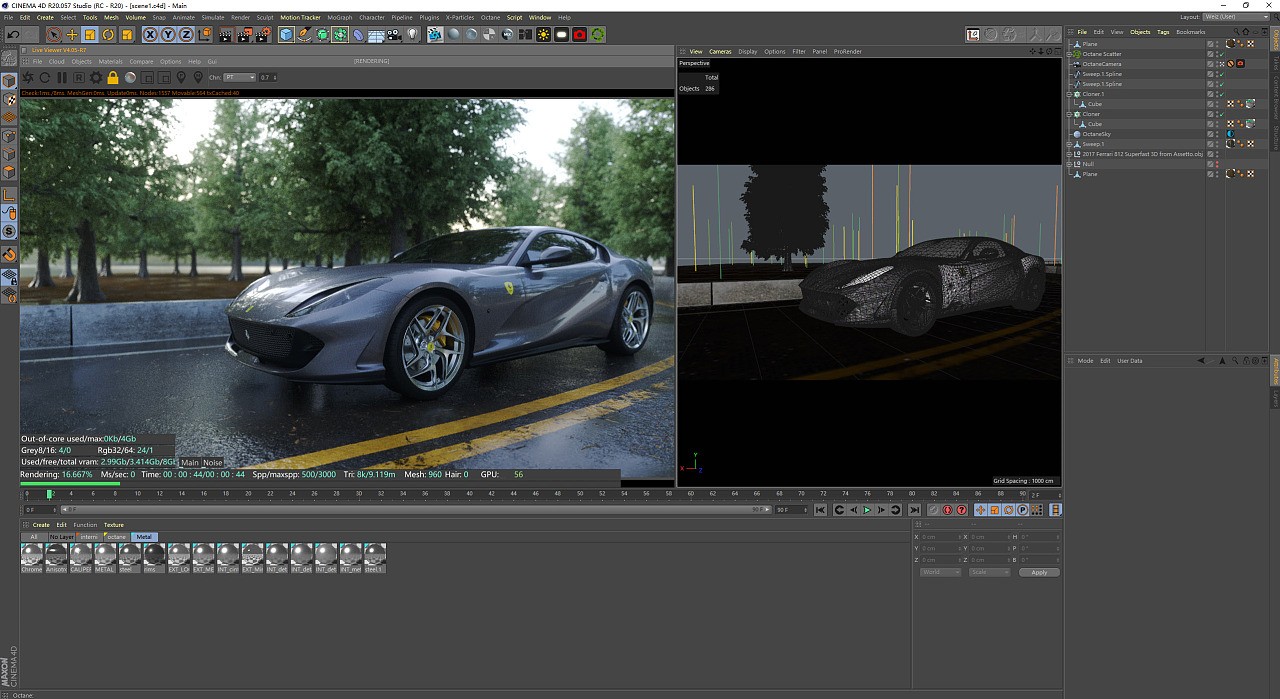
Task: Switch to the Metal material tab
Action: 144,537
